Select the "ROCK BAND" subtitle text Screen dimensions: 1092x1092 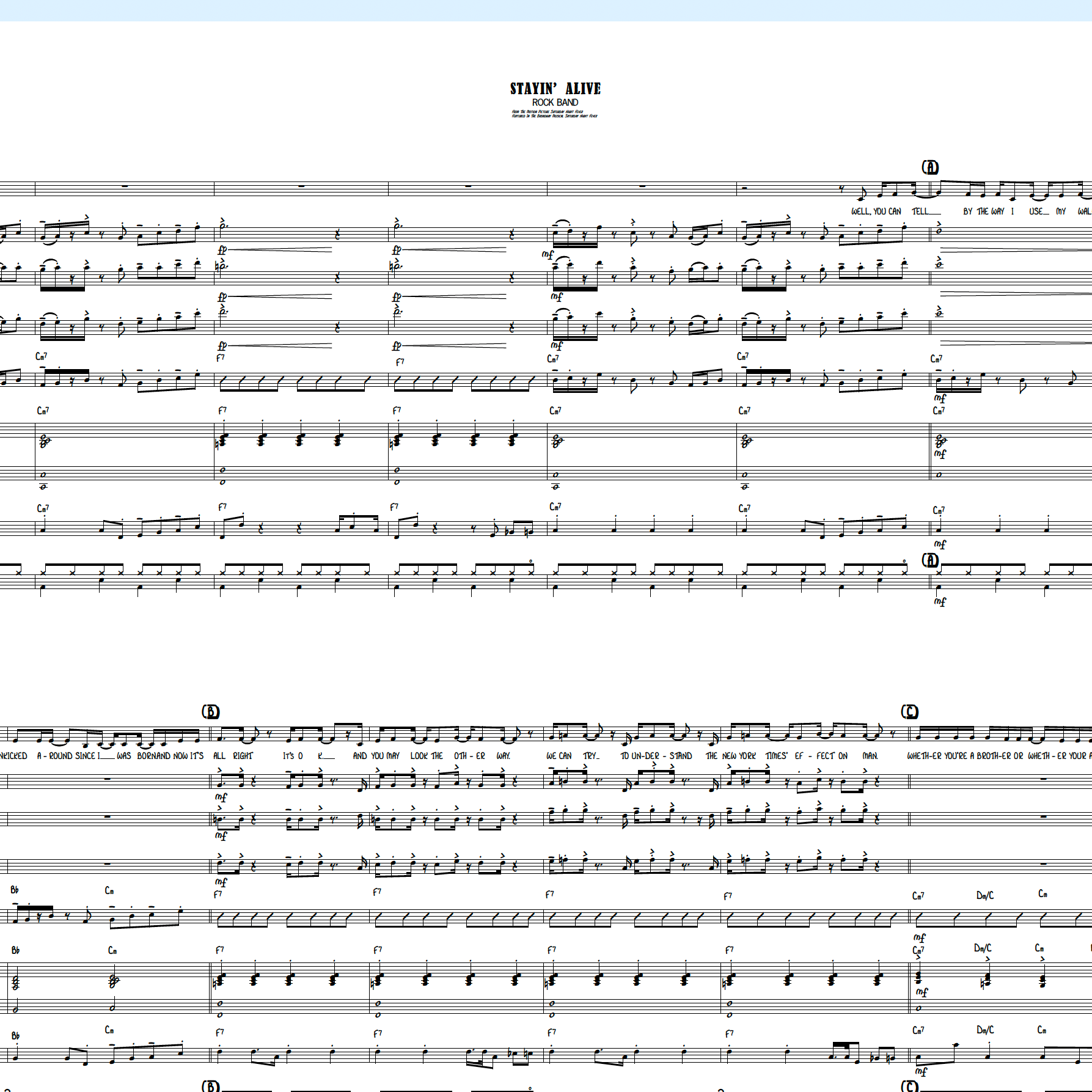pos(555,103)
